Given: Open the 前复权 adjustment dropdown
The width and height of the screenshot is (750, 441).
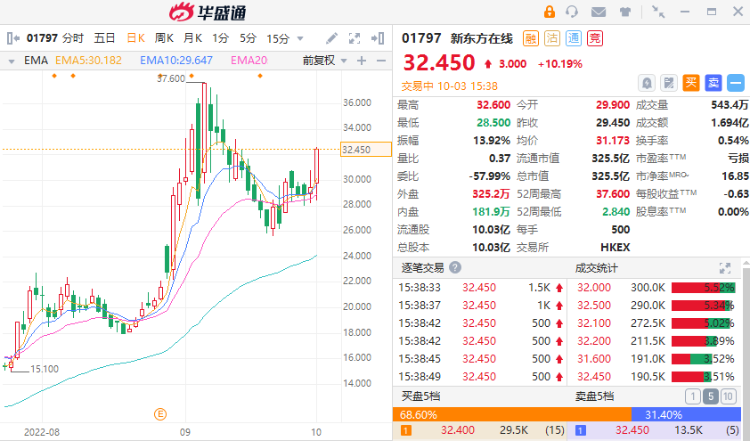Looking at the screenshot, I should point(325,61).
